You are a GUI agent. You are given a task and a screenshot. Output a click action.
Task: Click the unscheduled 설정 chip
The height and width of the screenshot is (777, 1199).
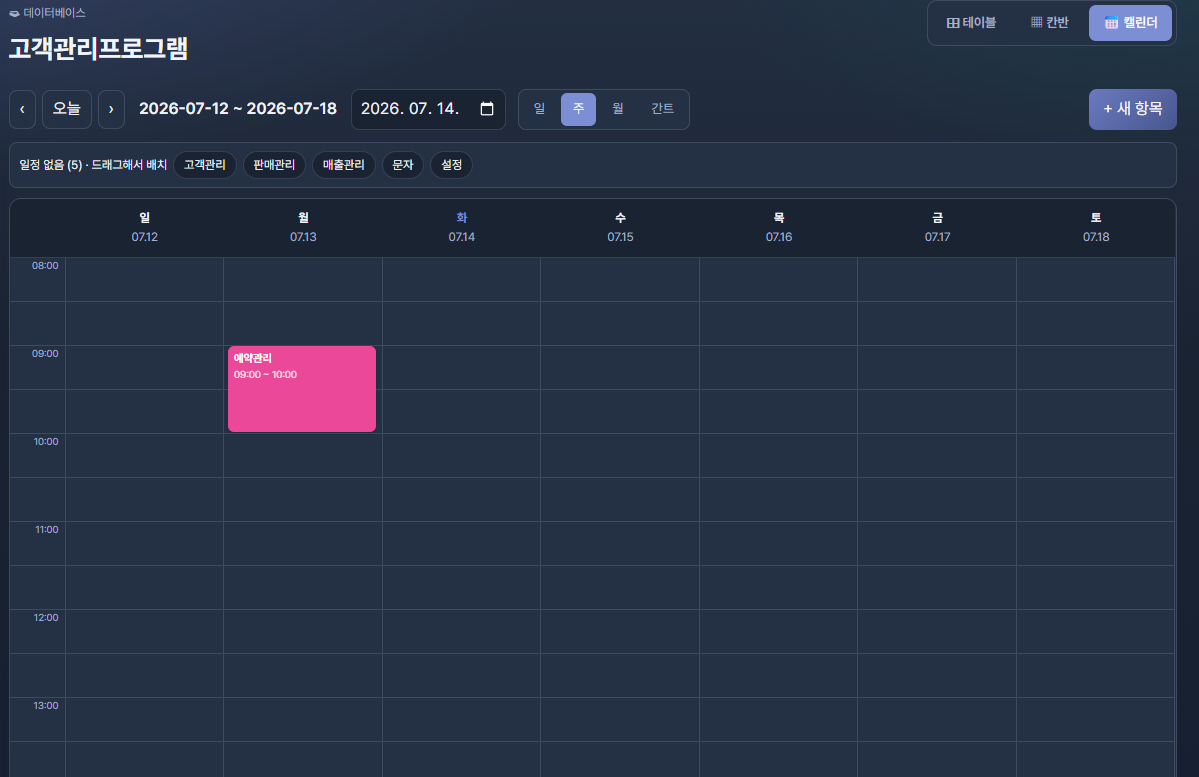(451, 165)
